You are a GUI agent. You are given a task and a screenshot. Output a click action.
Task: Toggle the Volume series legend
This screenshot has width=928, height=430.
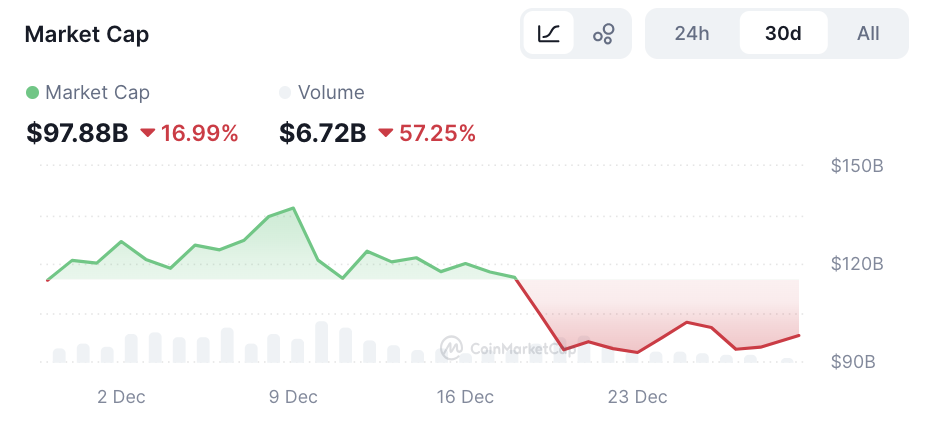click(x=331, y=93)
